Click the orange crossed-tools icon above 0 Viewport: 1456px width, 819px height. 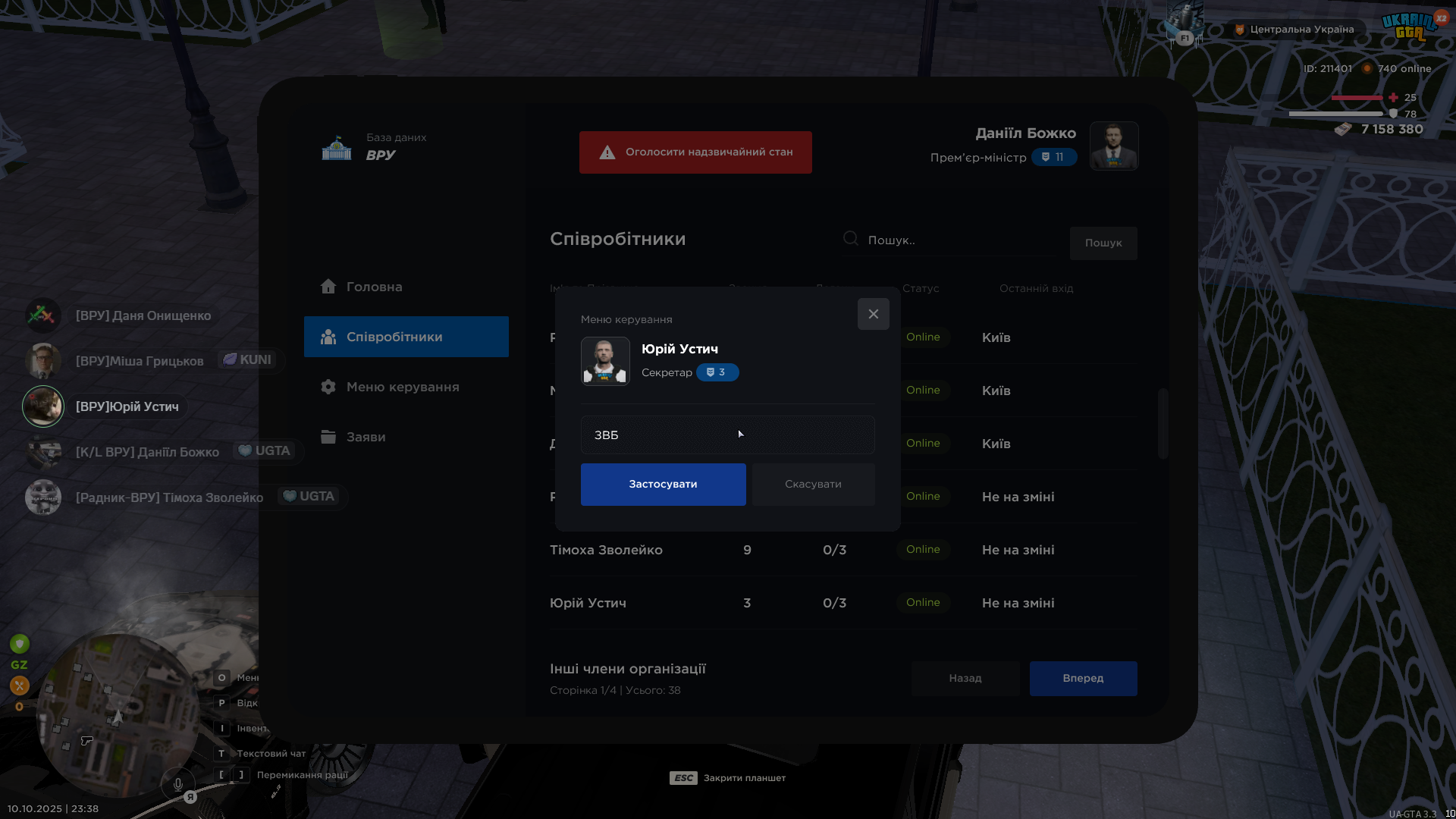(x=20, y=686)
